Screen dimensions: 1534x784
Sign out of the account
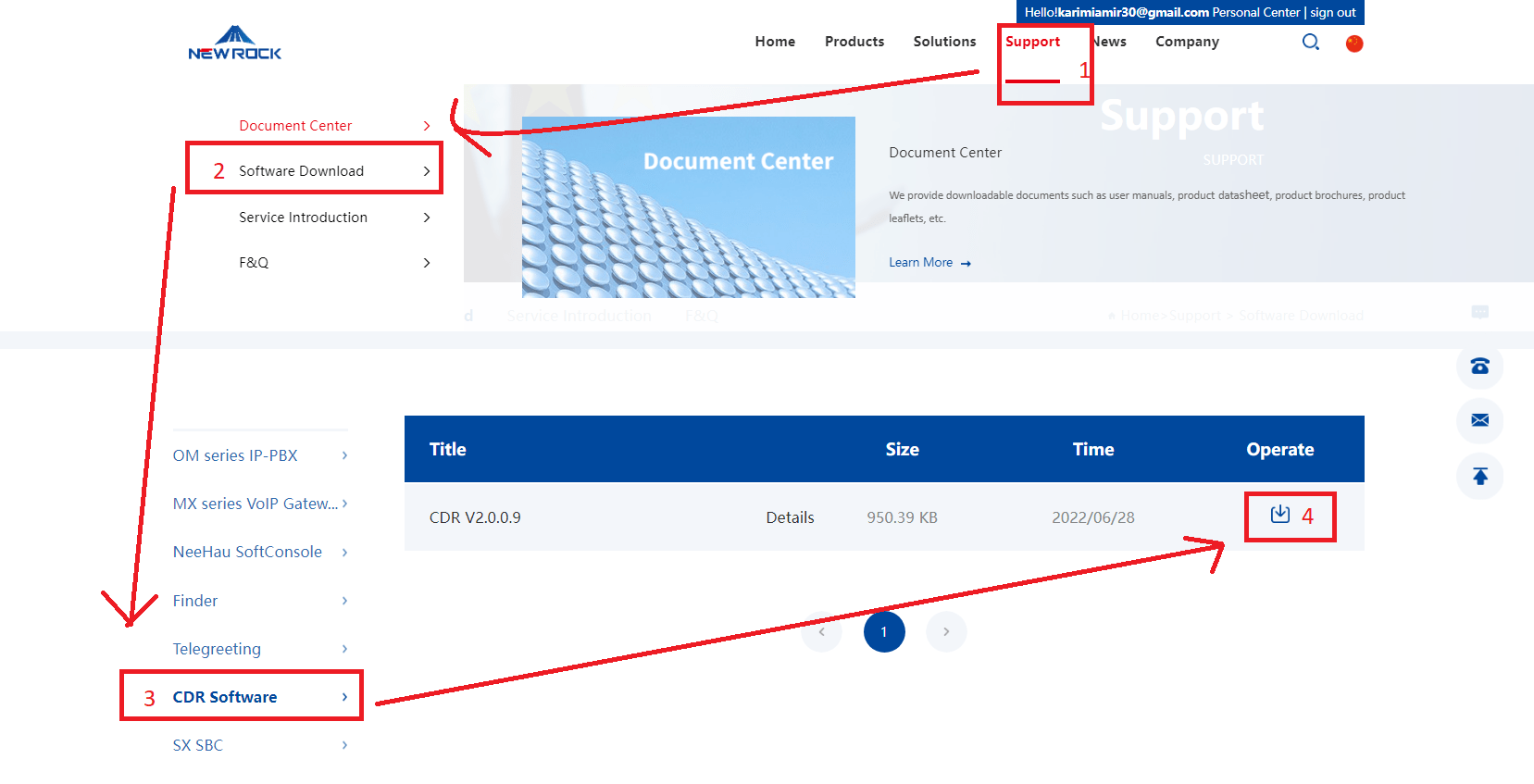click(1333, 12)
